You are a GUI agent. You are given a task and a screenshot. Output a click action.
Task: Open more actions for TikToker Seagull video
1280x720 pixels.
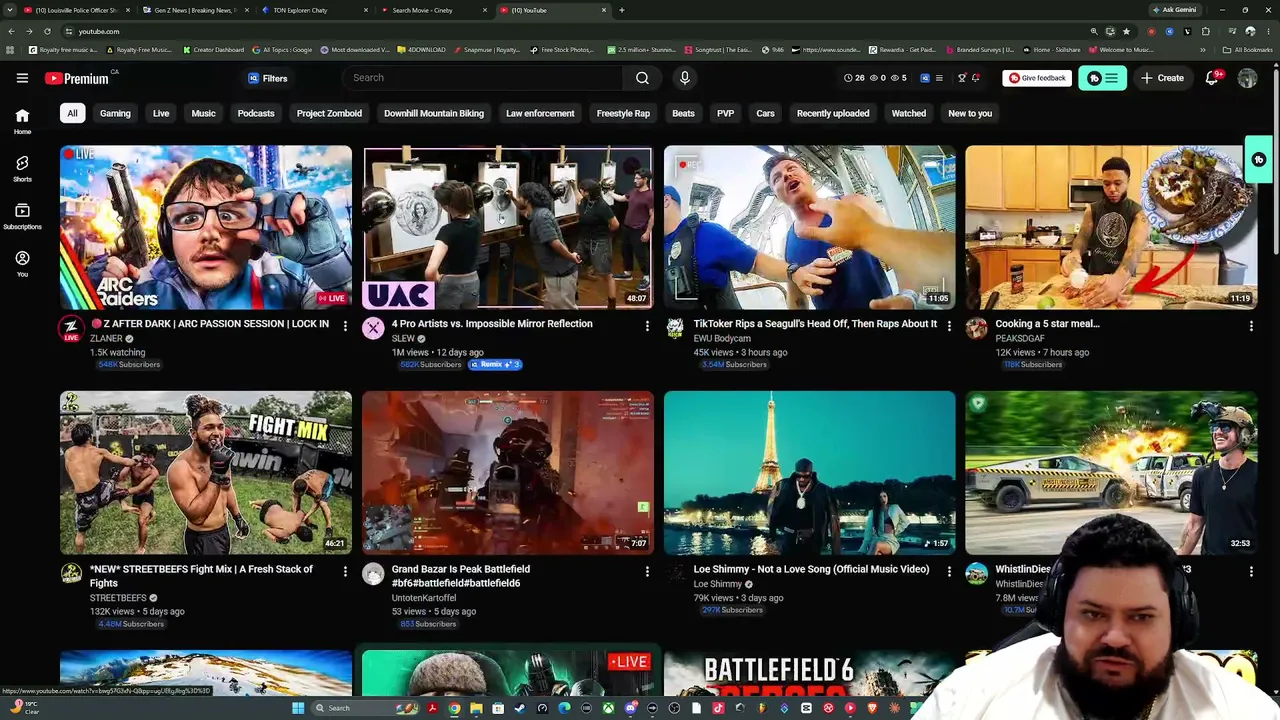(949, 325)
